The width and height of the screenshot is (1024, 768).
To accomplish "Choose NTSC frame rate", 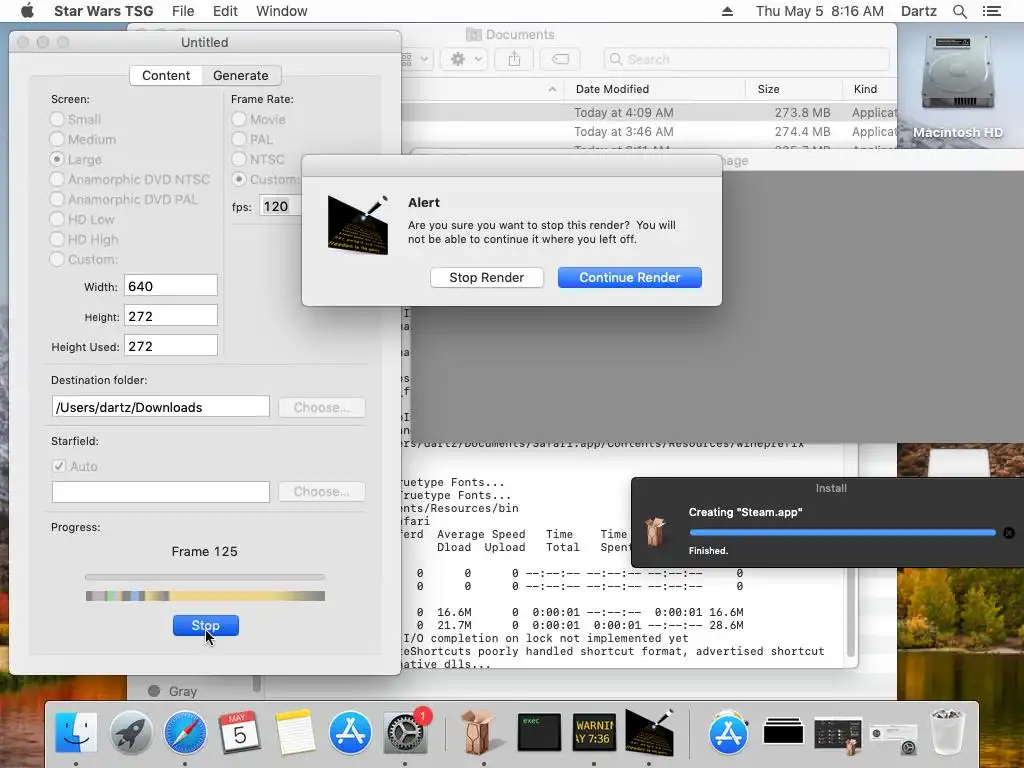I will pyautogui.click(x=239, y=159).
